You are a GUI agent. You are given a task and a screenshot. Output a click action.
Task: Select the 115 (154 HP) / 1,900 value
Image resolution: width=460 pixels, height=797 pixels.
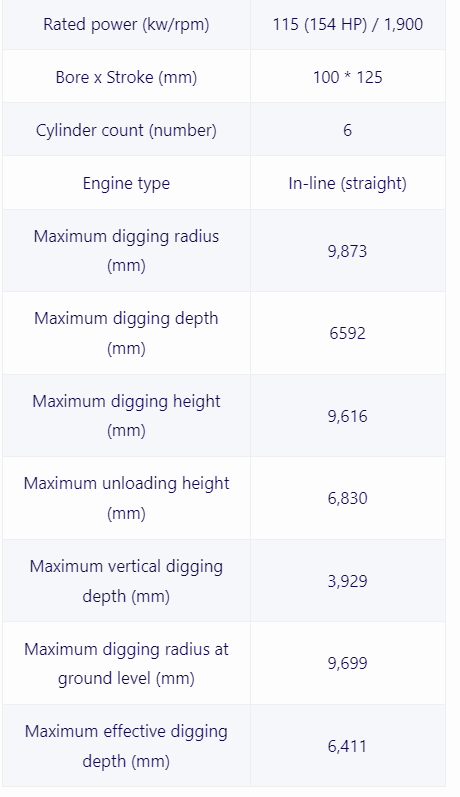tap(348, 24)
